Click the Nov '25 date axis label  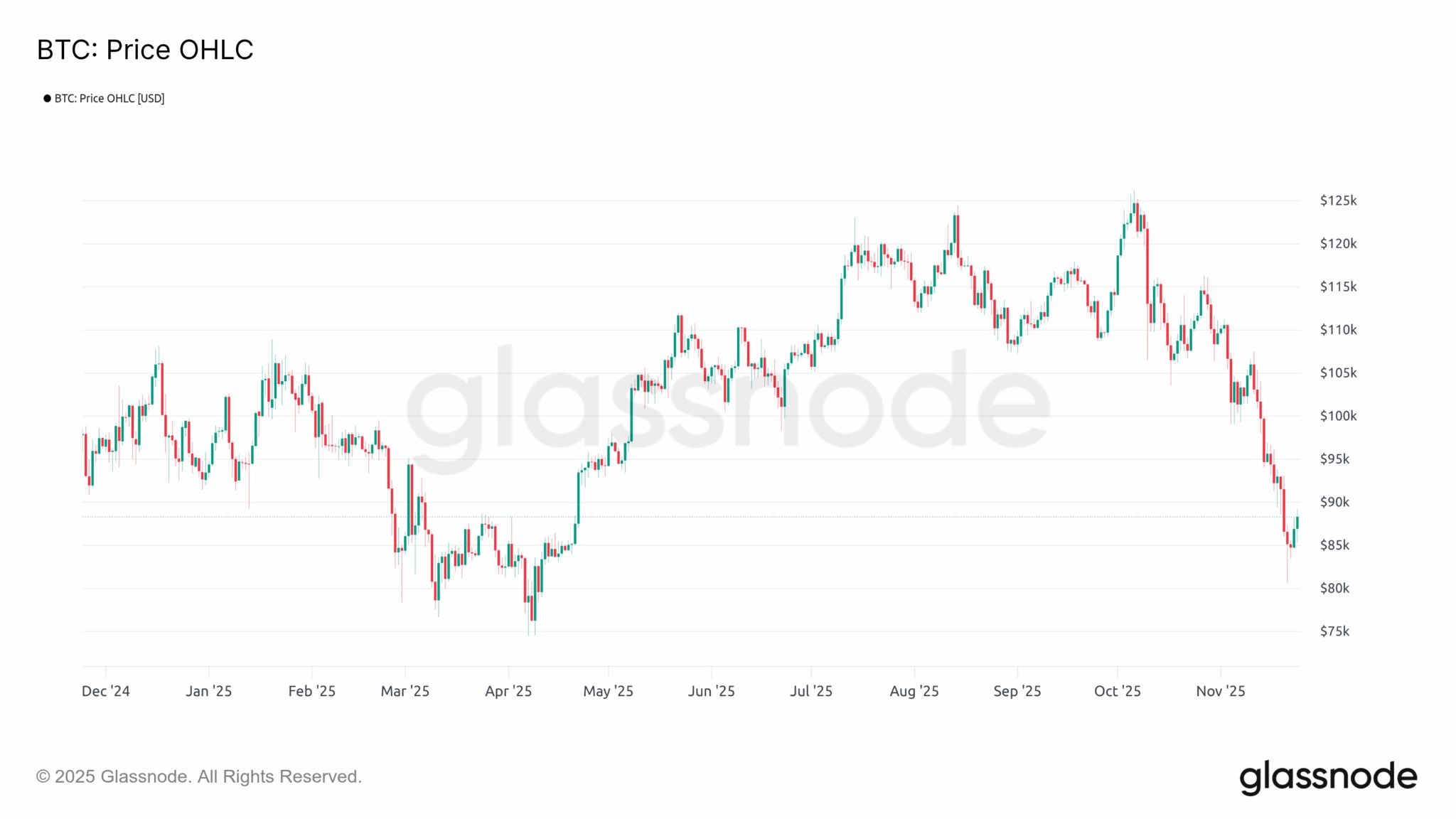click(x=1221, y=691)
